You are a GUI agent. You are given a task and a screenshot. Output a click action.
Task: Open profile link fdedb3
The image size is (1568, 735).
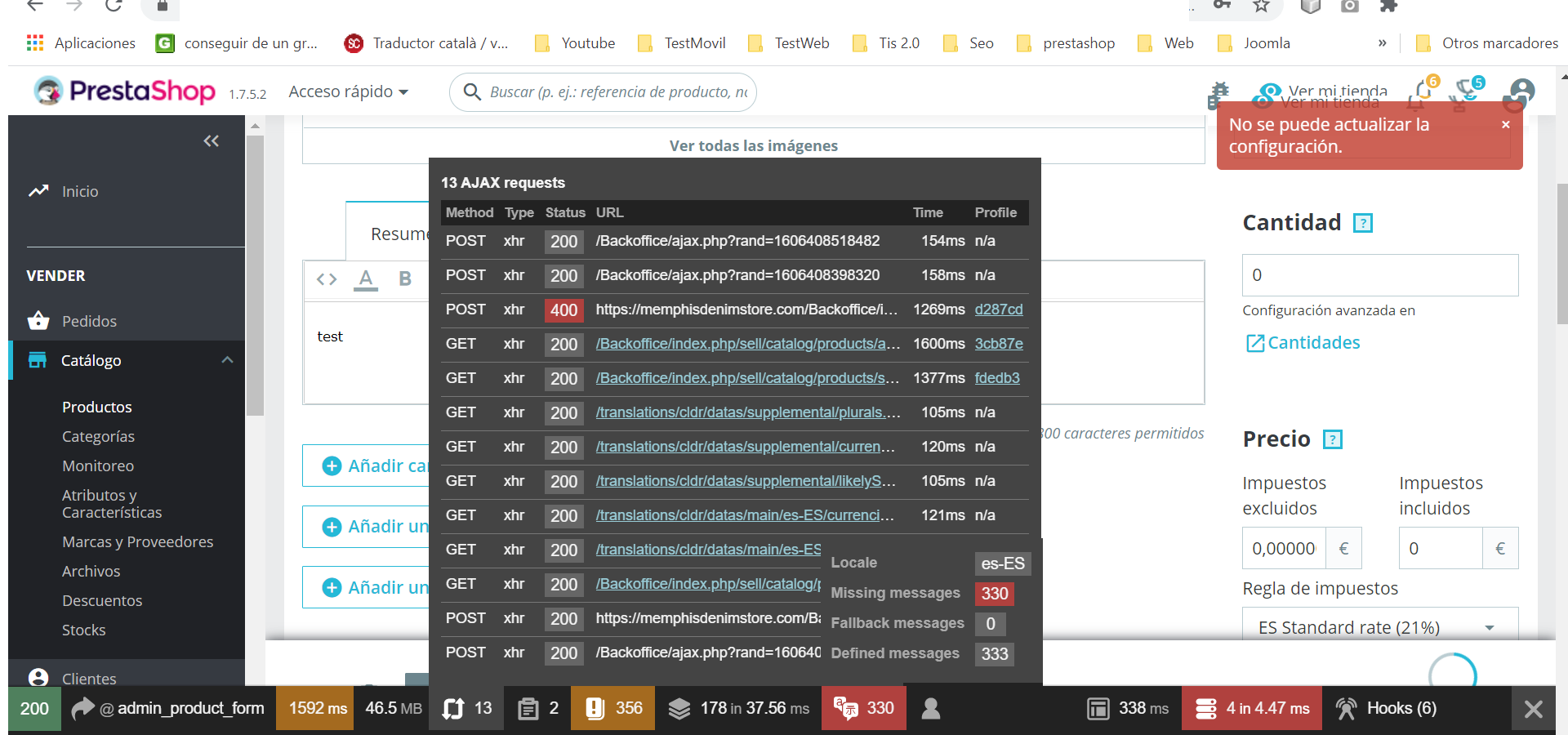[997, 378]
